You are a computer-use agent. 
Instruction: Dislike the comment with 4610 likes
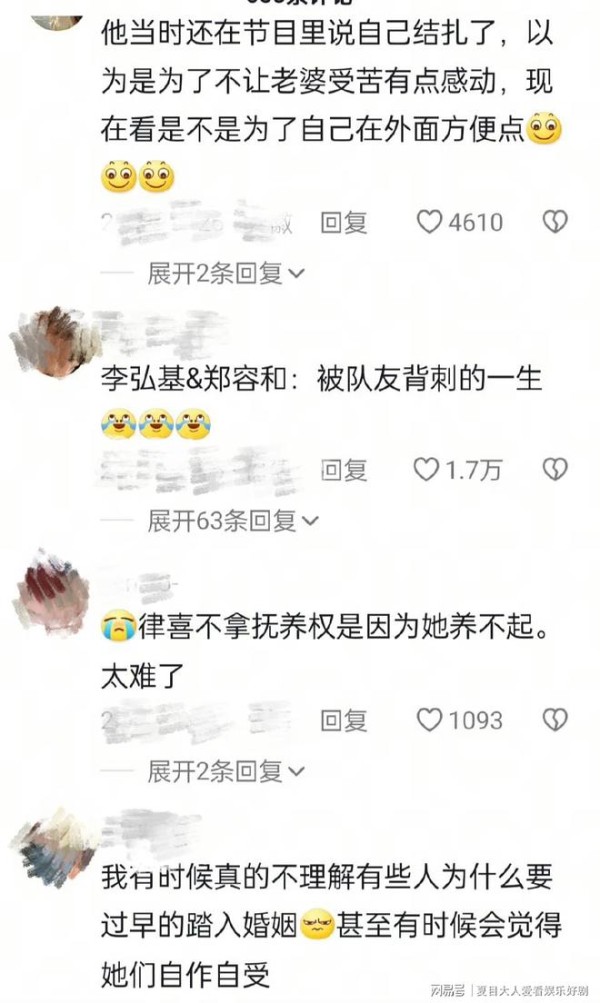tap(555, 222)
